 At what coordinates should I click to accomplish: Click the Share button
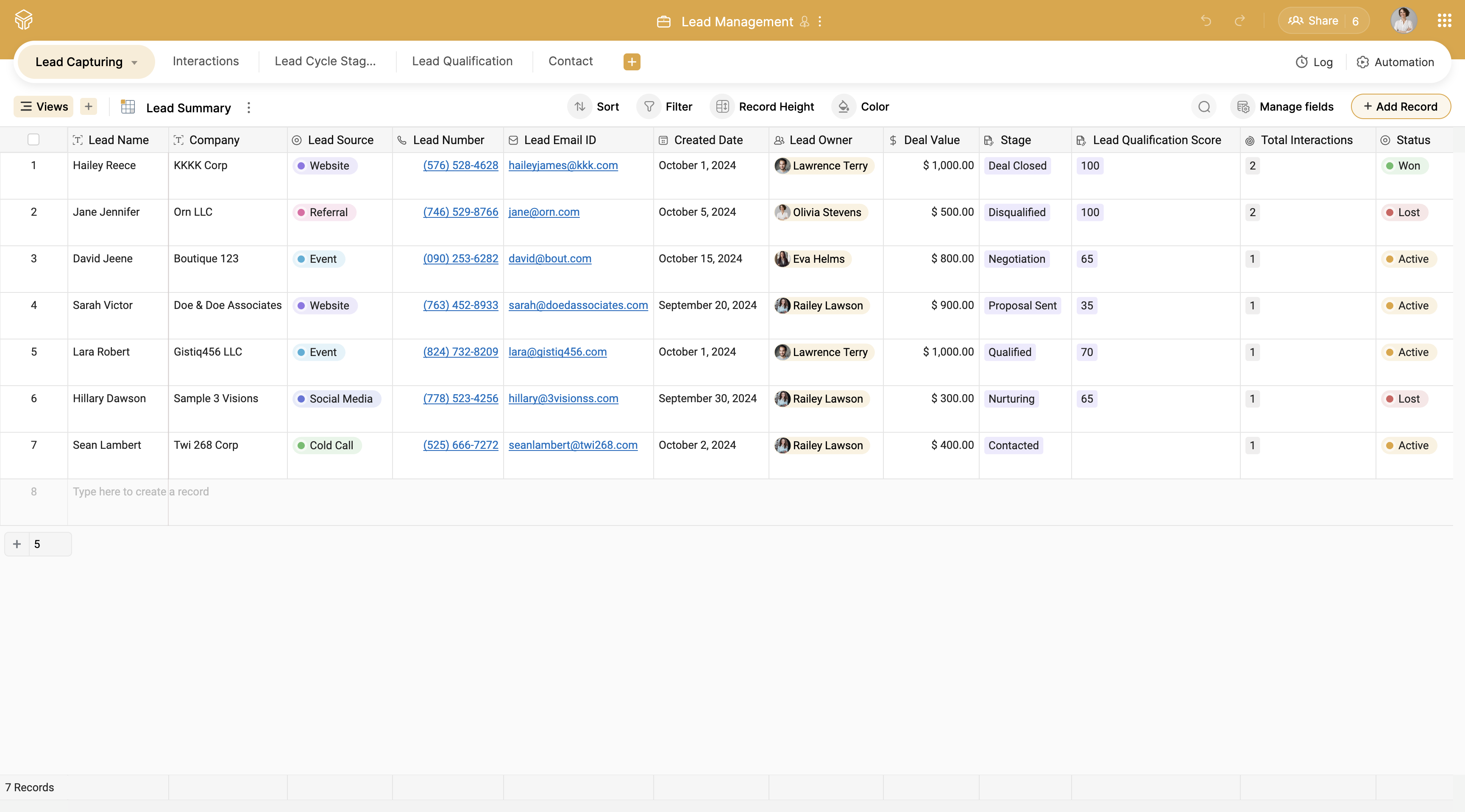(1312, 21)
